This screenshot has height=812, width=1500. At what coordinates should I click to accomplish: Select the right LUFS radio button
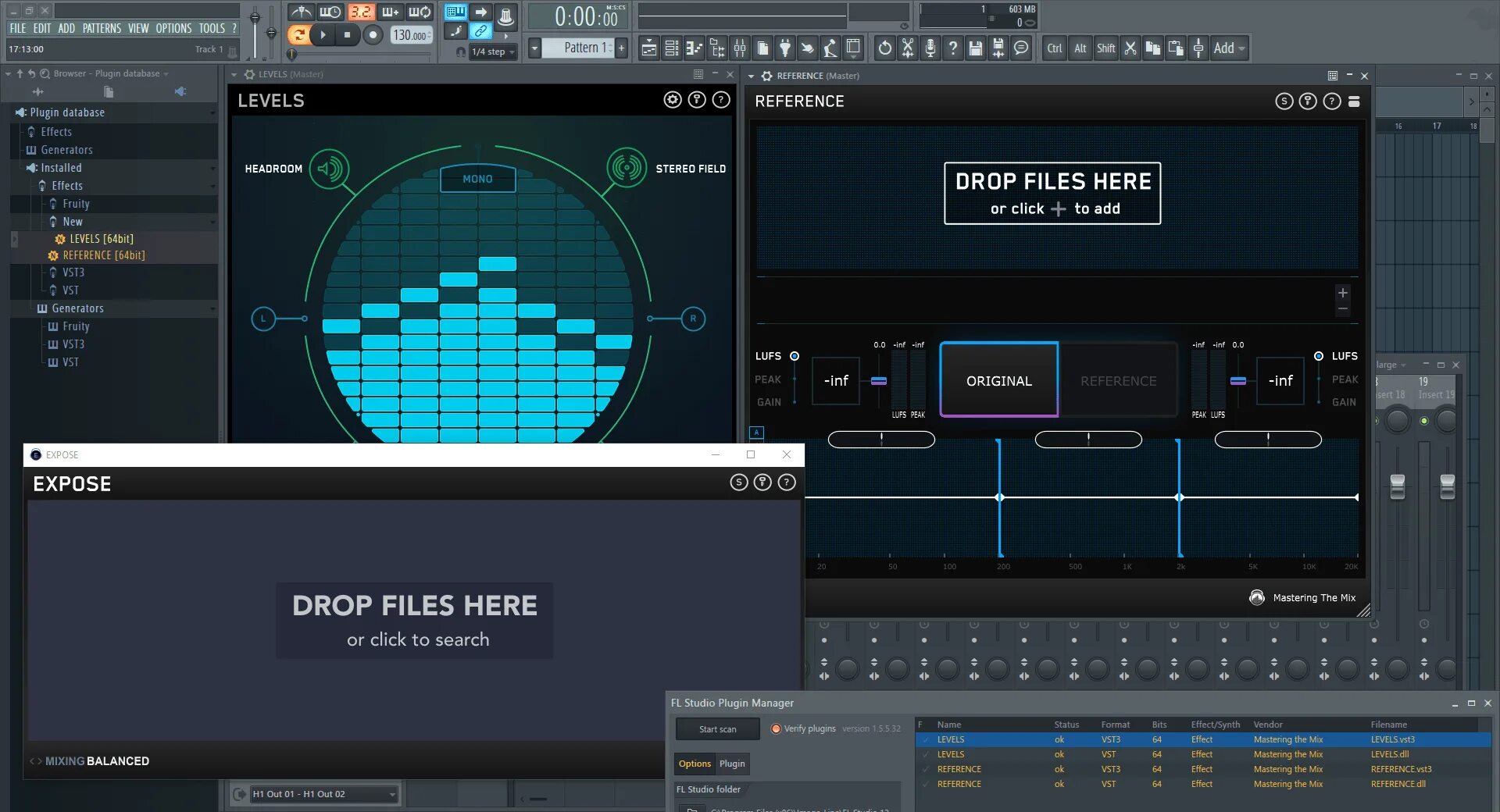point(1319,356)
